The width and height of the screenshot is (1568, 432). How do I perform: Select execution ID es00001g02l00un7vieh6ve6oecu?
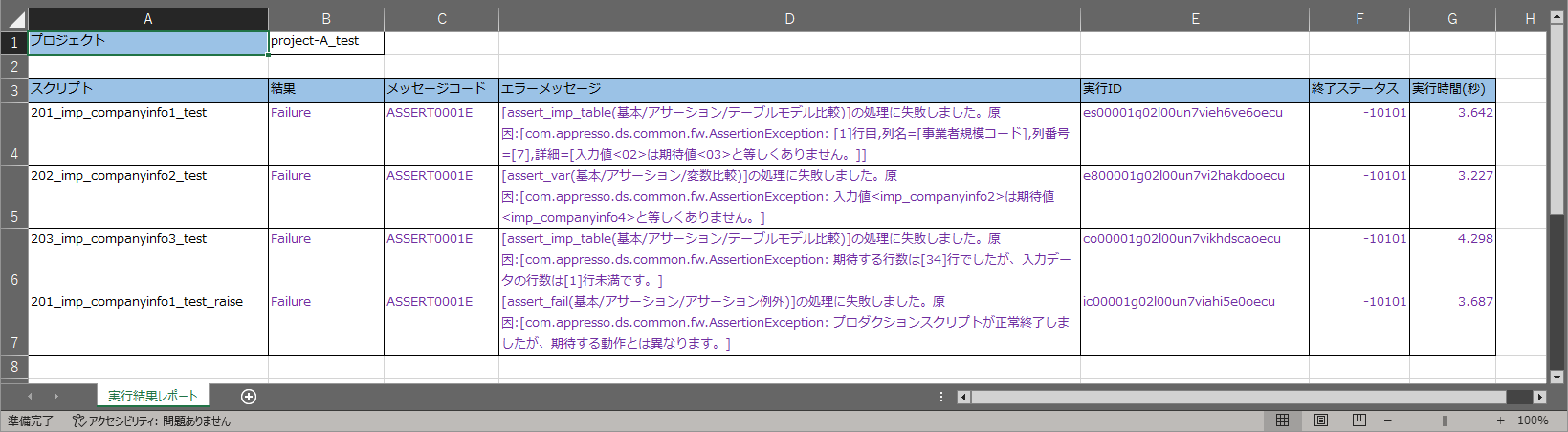1195,134
